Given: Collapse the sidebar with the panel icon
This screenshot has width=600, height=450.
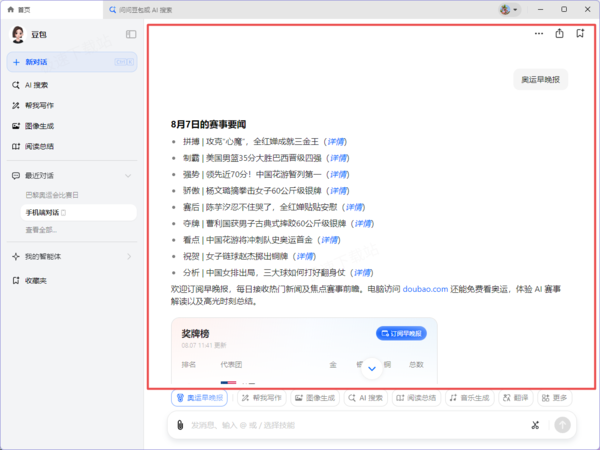Looking at the screenshot, I should [131, 34].
